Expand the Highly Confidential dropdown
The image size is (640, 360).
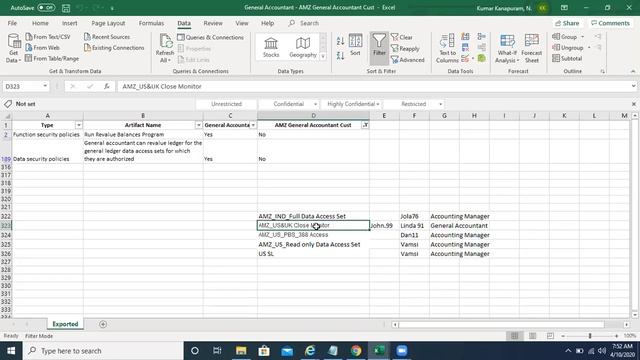click(x=378, y=104)
